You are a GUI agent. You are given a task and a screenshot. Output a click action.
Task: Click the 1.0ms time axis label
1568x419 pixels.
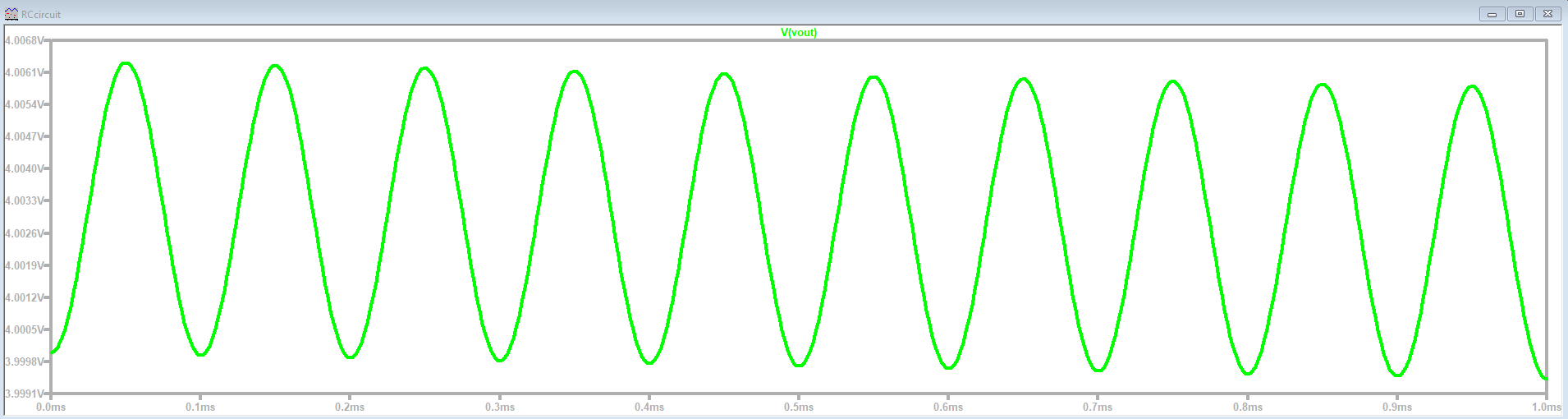click(1546, 407)
